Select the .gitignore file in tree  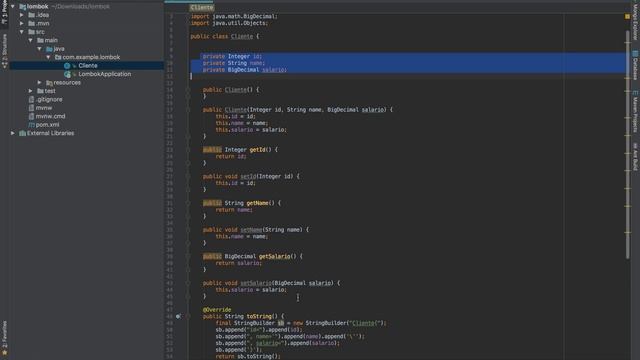point(49,100)
